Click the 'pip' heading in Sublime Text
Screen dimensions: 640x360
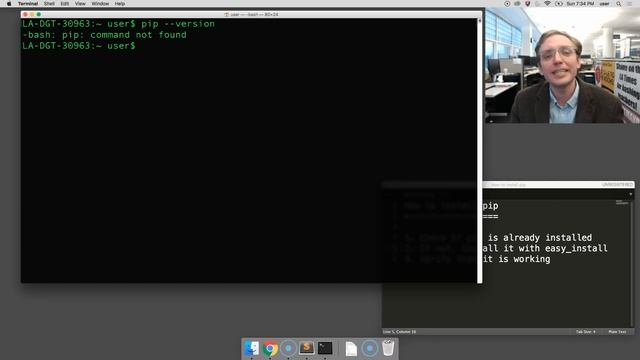pyautogui.click(x=490, y=205)
